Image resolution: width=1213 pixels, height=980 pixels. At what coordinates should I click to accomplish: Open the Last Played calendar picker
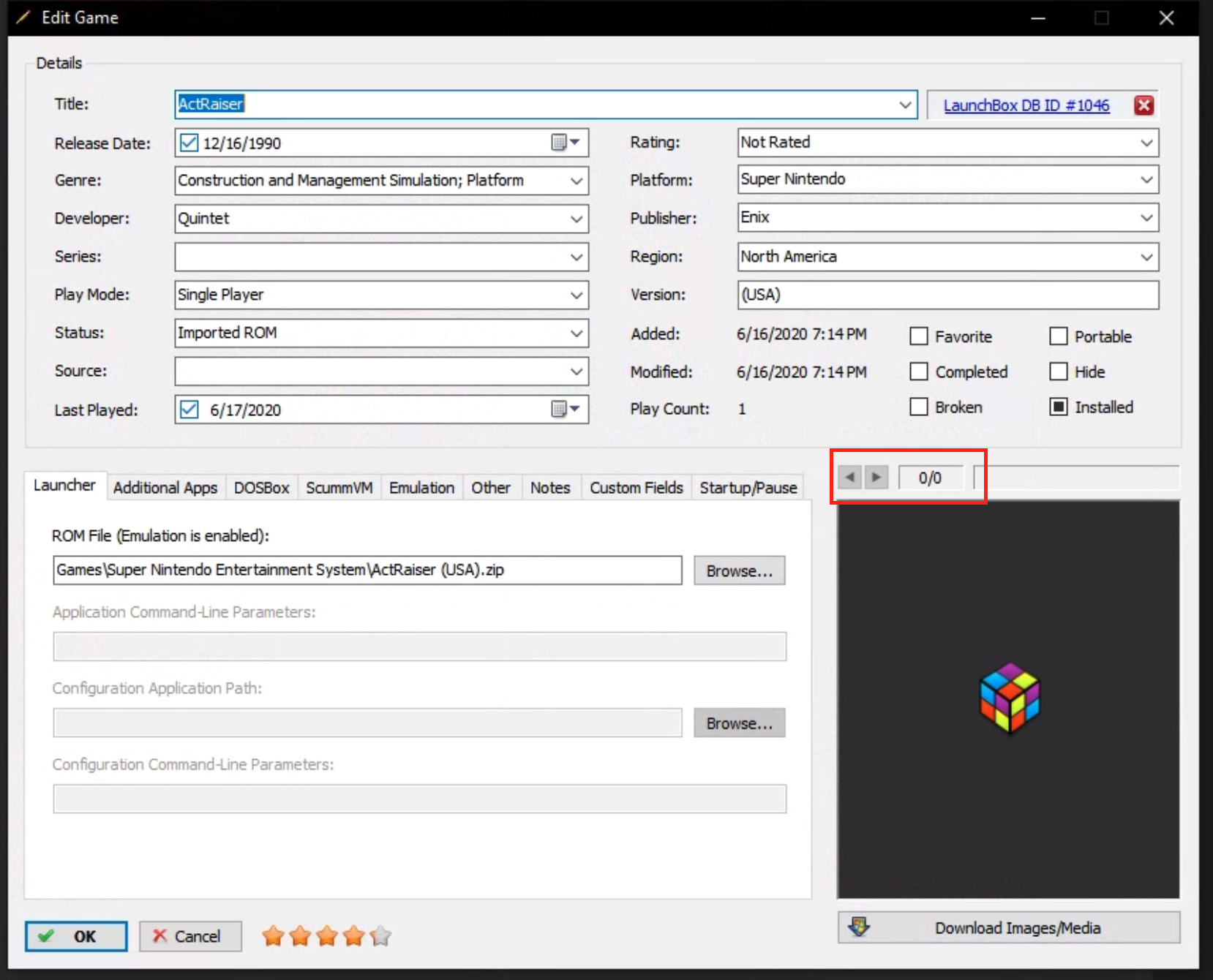(566, 409)
